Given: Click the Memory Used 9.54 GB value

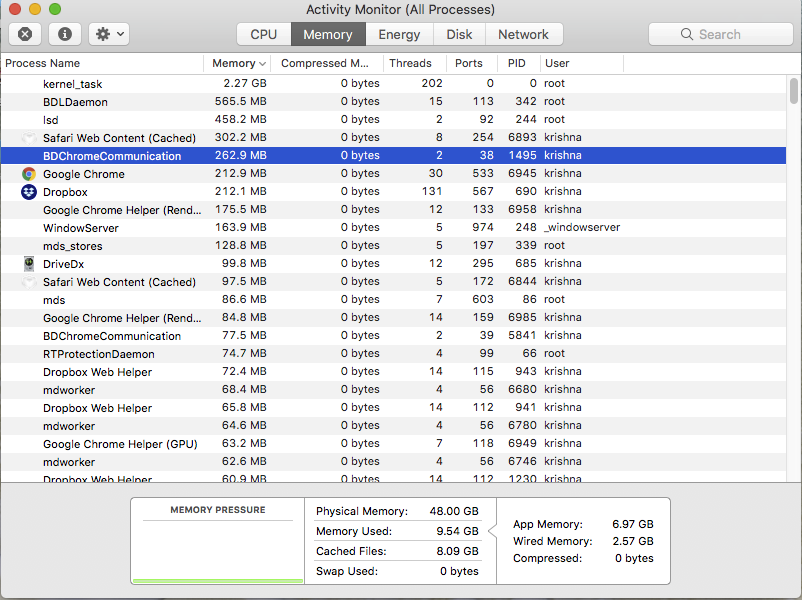Looking at the screenshot, I should (457, 531).
